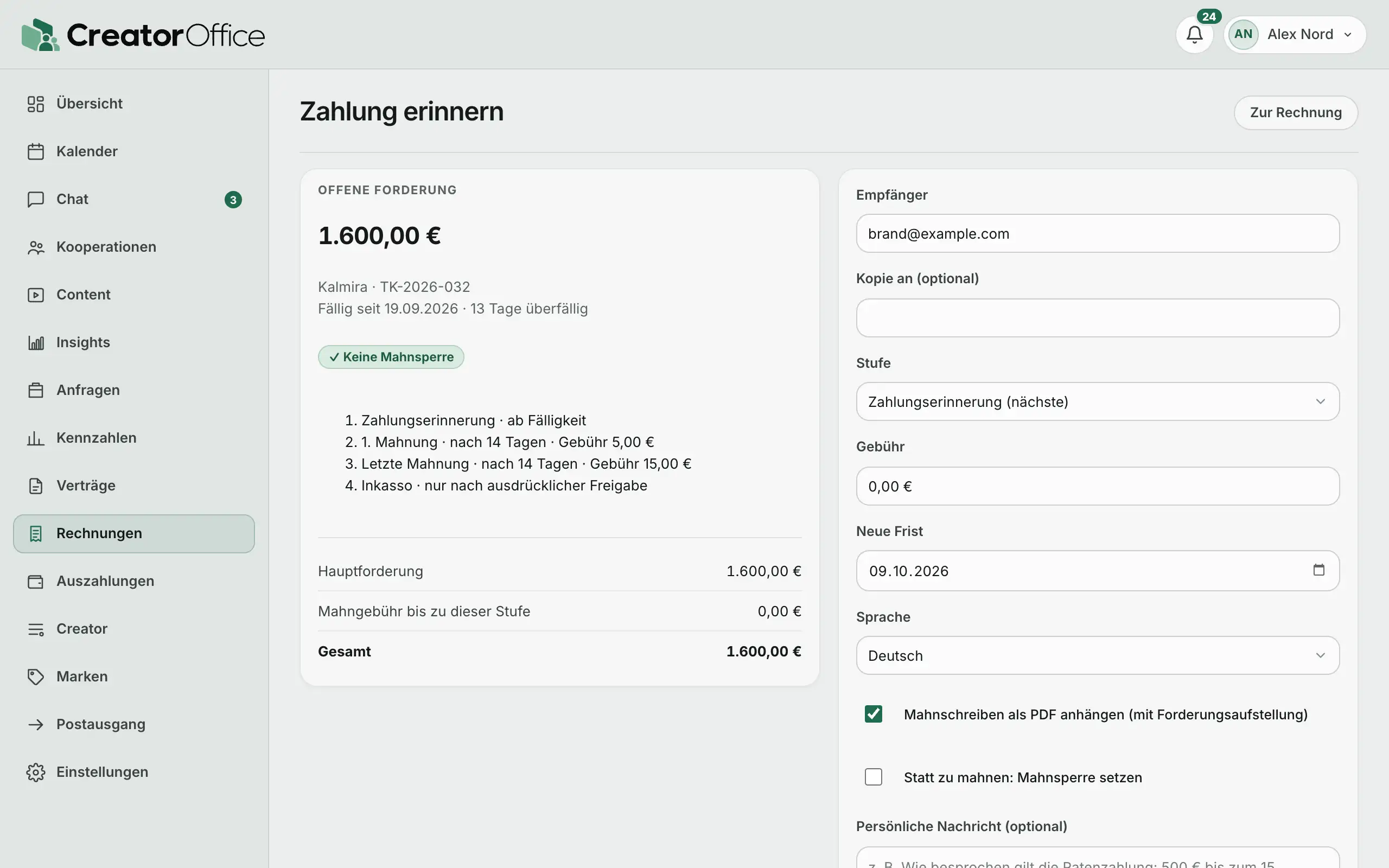Screen dimensions: 1389x868
Task: Click the notification count badge 24
Action: point(1209,16)
